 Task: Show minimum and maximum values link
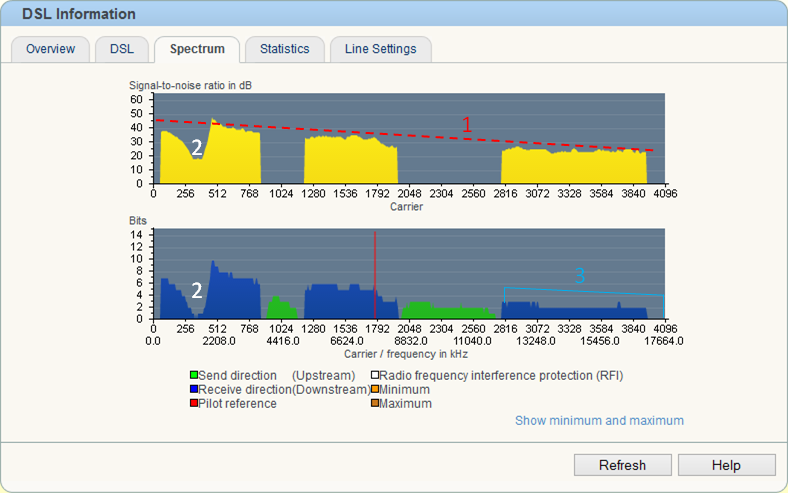[x=599, y=421]
